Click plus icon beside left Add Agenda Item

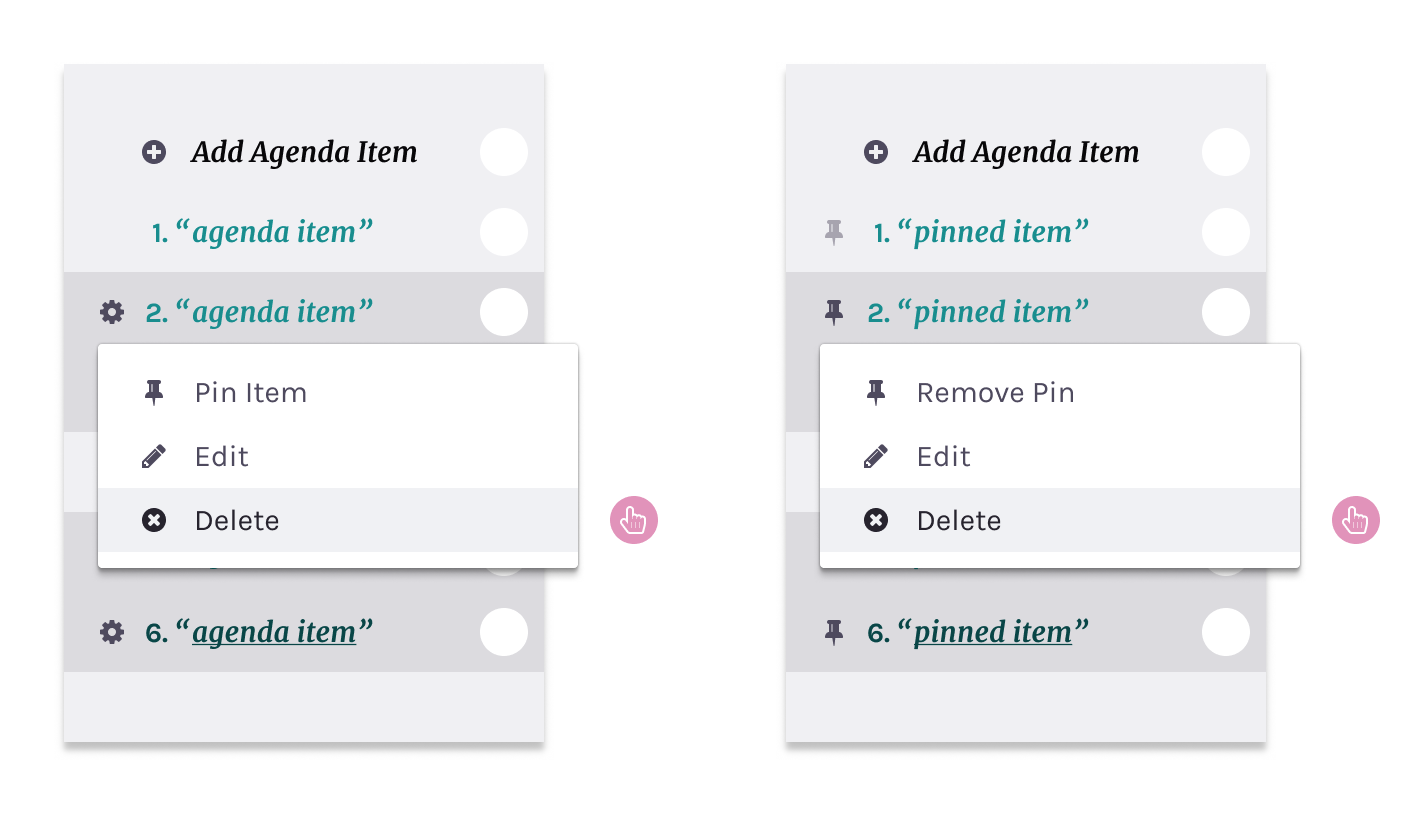click(x=154, y=152)
